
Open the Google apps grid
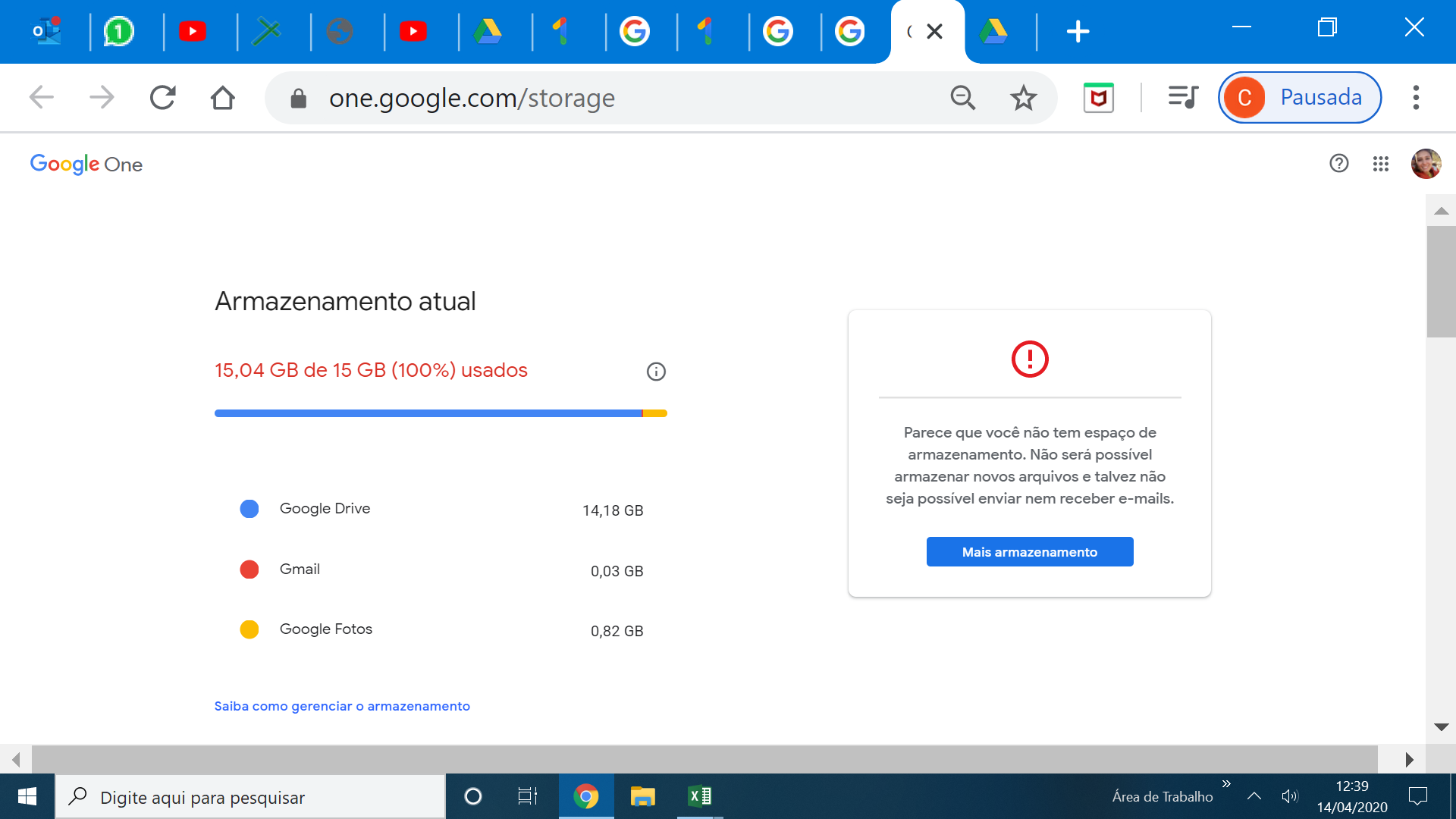(1380, 164)
